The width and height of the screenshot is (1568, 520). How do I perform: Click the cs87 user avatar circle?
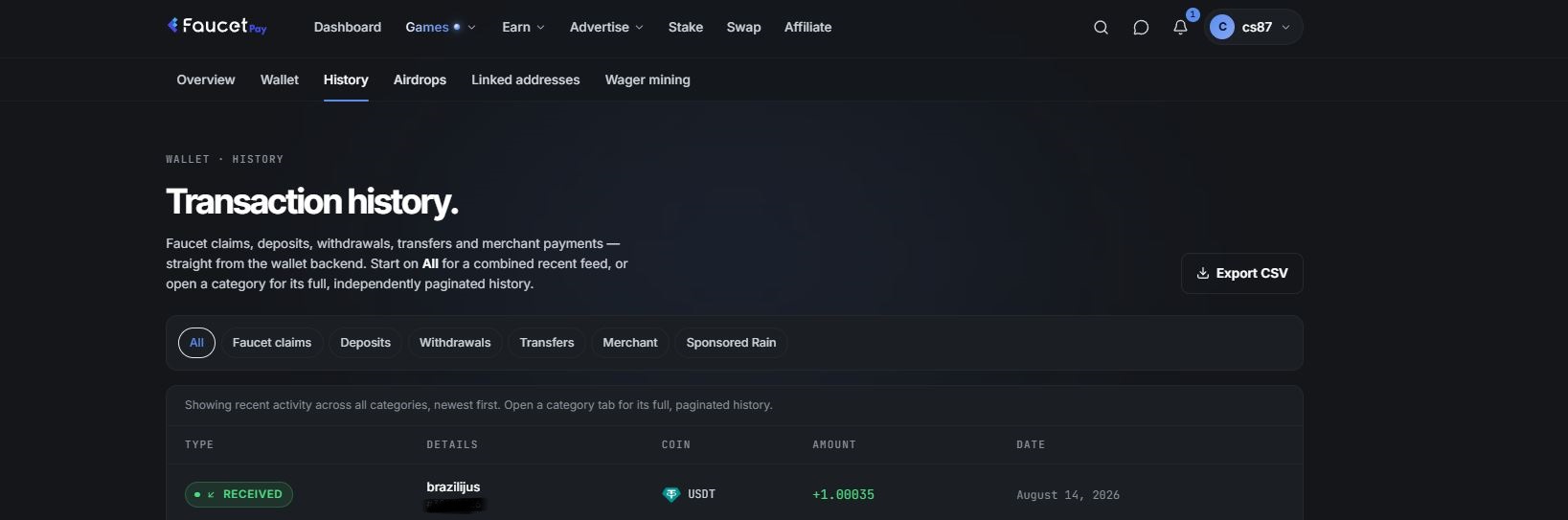1222,27
